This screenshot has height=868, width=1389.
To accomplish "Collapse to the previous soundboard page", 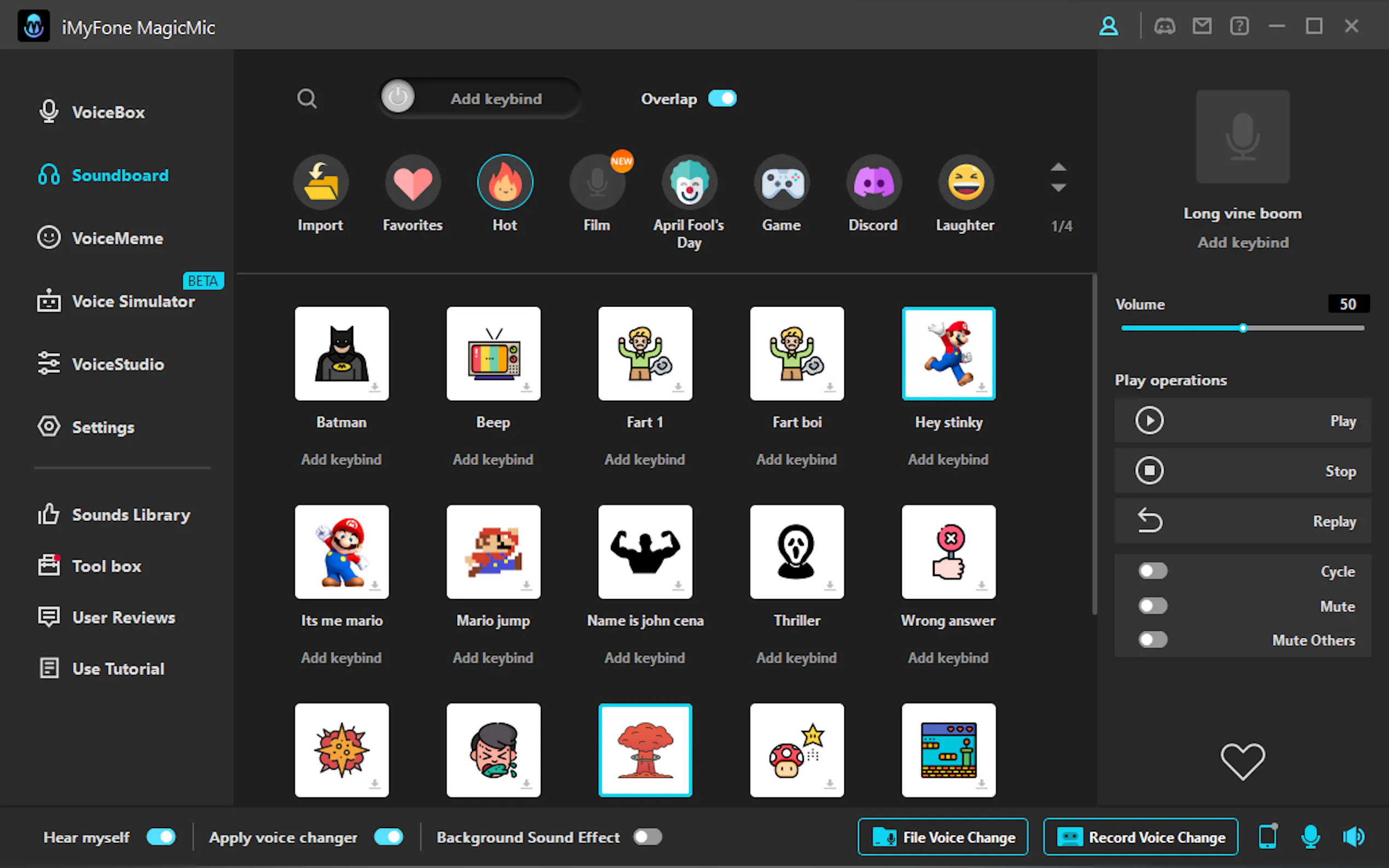I will (1058, 168).
